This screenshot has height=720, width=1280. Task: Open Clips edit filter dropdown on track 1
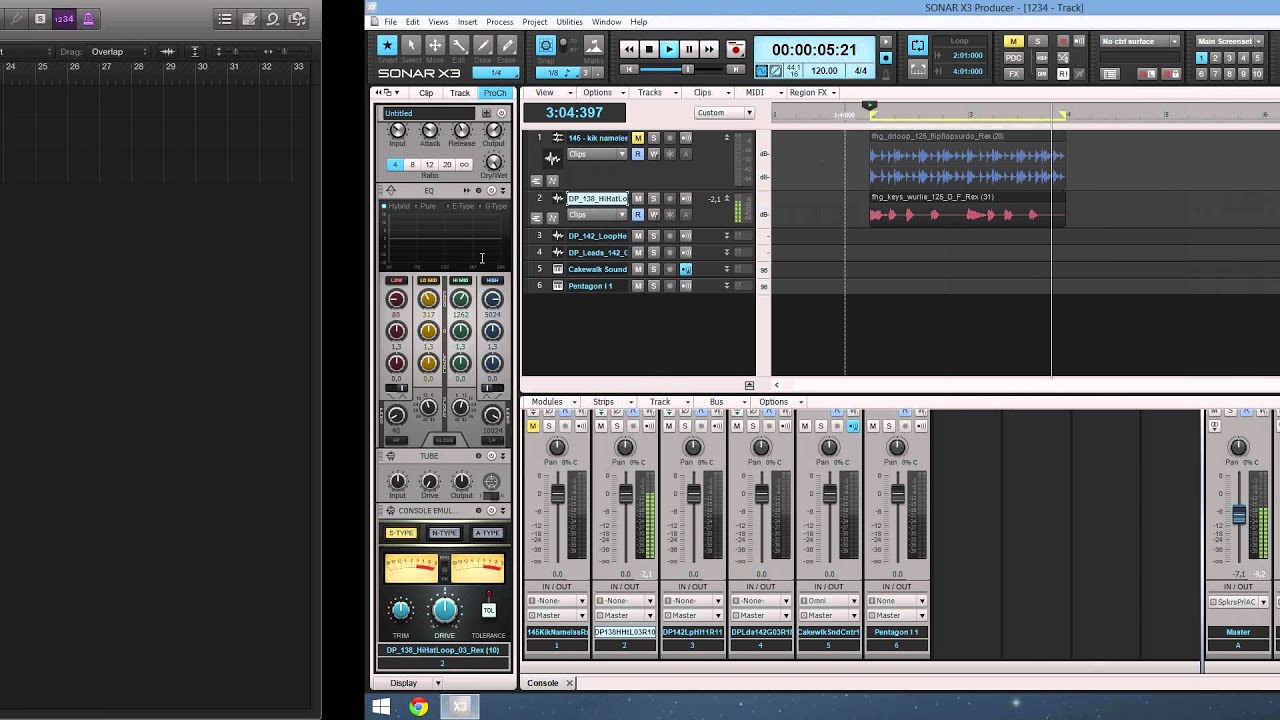click(597, 154)
